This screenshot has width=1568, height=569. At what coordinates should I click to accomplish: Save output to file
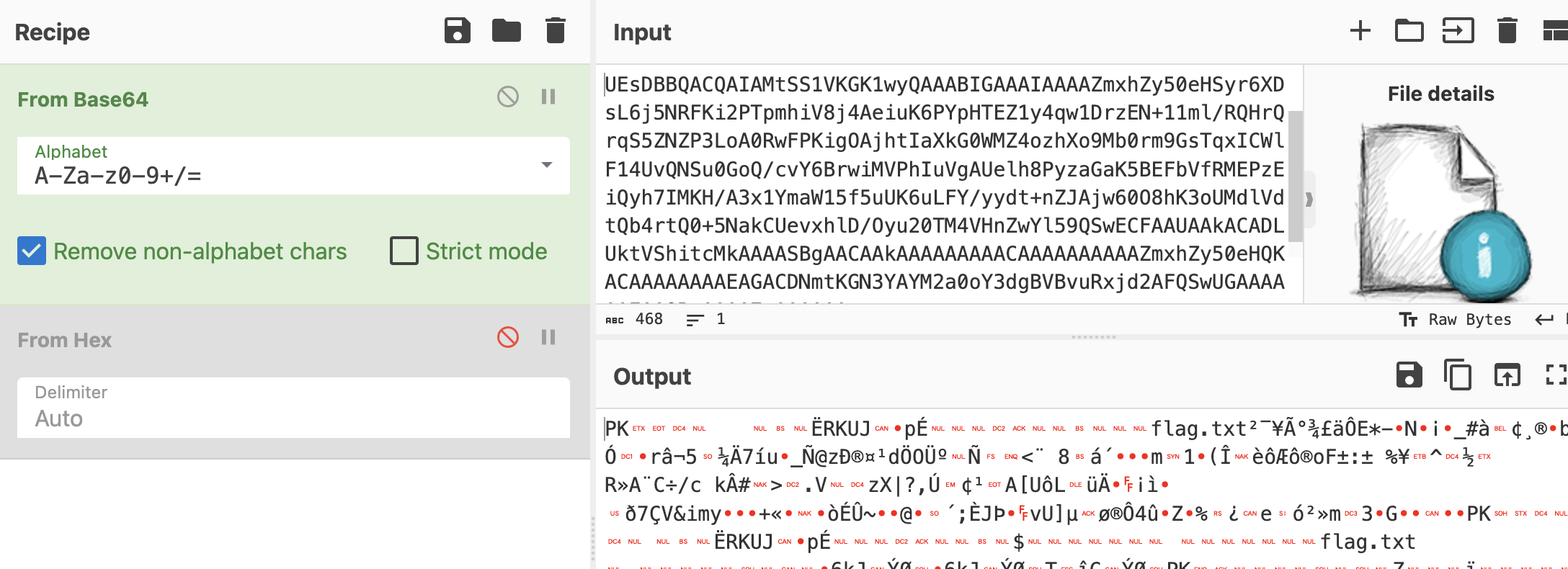click(1409, 375)
